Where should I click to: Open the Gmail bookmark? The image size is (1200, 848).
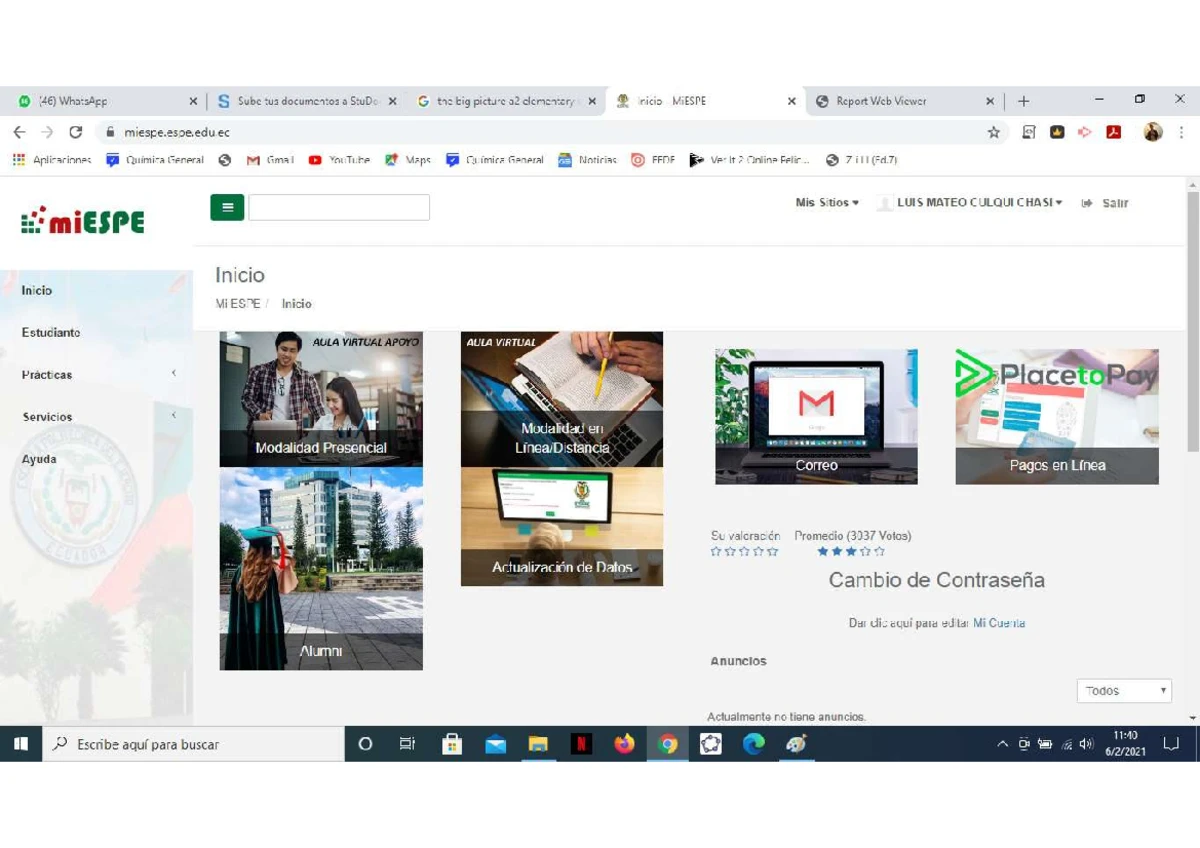pos(270,160)
